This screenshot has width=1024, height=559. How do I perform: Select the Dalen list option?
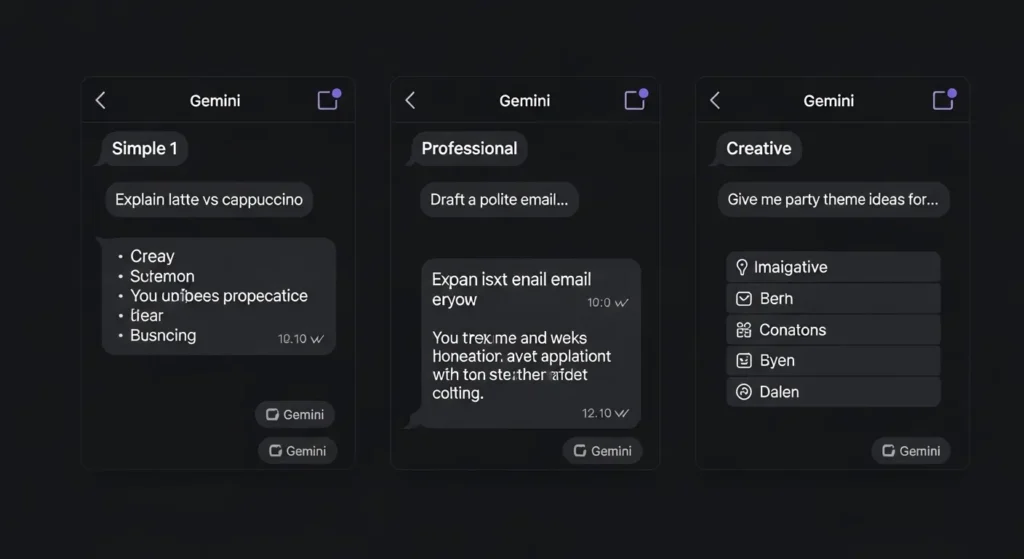click(x=833, y=392)
